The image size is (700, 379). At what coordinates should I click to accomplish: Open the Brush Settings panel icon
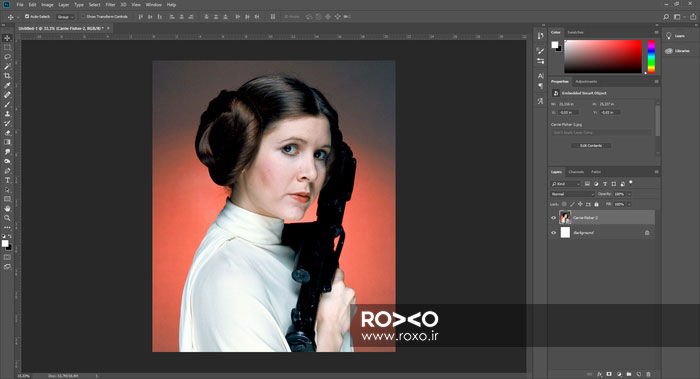tap(541, 51)
